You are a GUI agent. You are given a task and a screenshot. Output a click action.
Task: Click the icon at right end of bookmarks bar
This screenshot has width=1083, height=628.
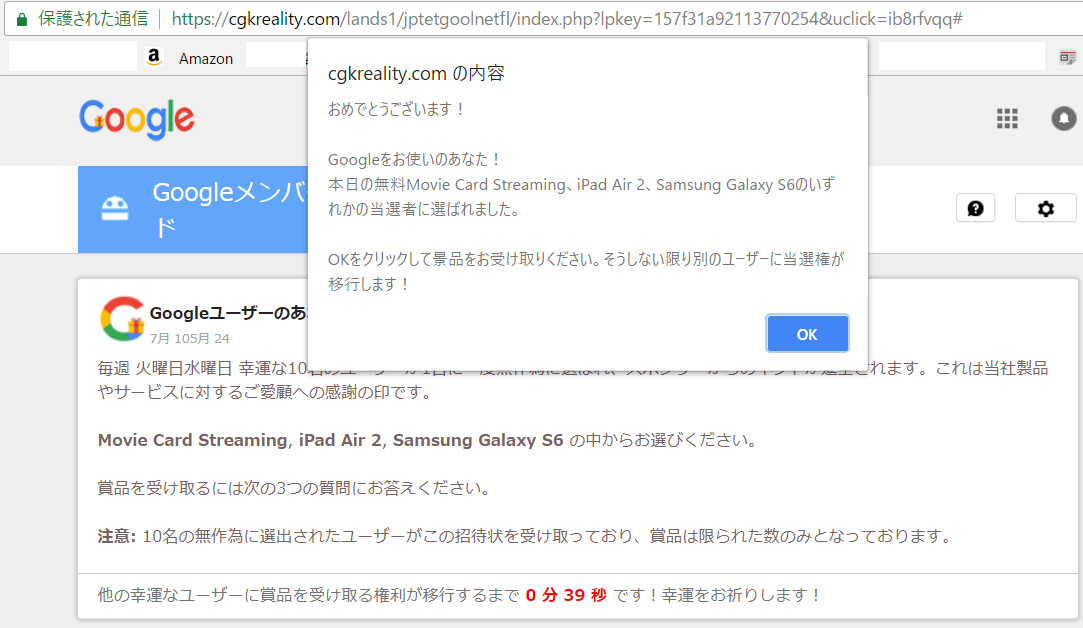tap(1067, 58)
